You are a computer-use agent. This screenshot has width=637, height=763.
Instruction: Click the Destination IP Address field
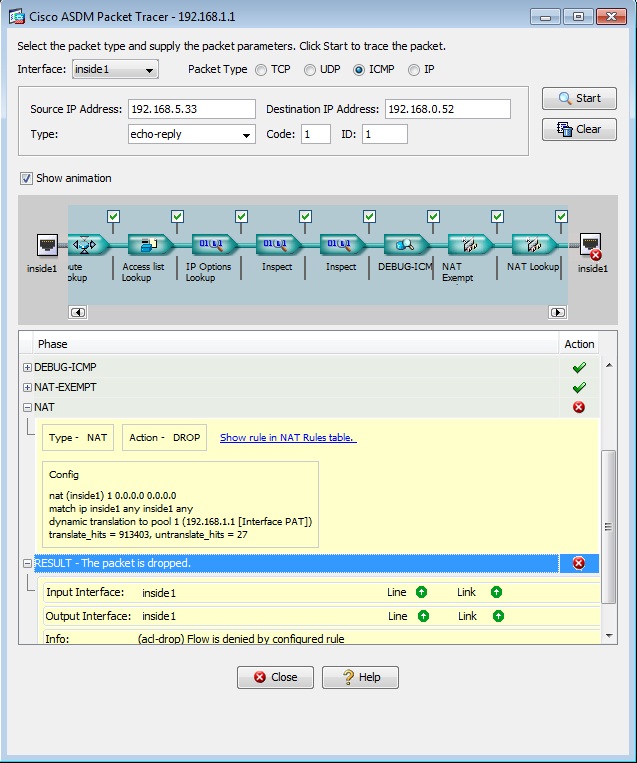pos(448,109)
